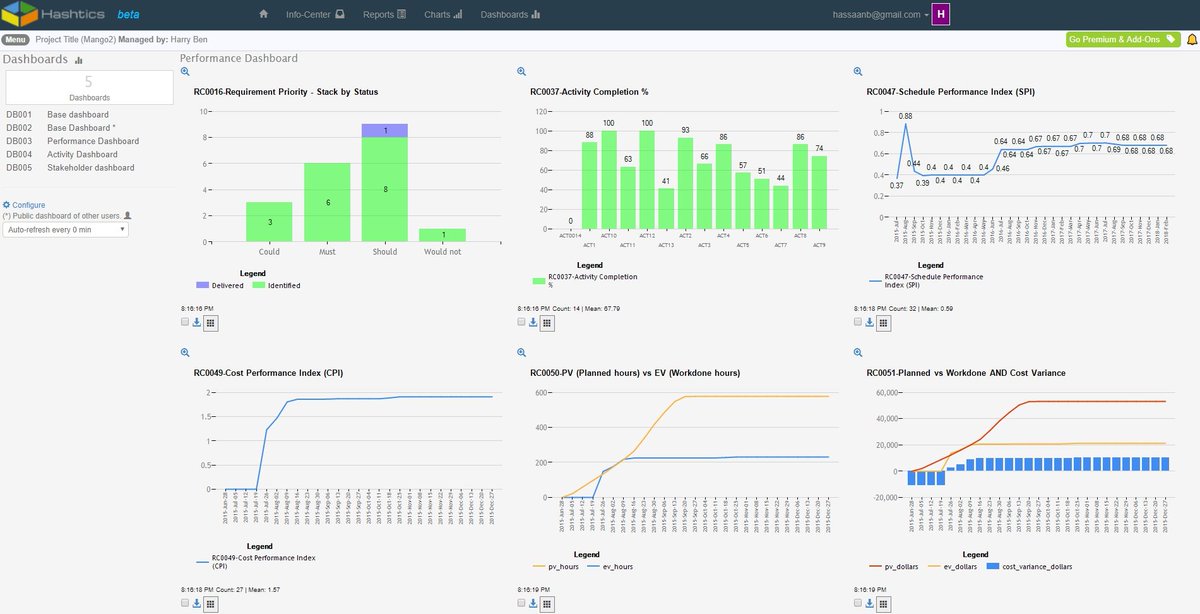Download the RC0051 Cost Variance chart
The height and width of the screenshot is (614, 1200).
pyautogui.click(x=870, y=603)
